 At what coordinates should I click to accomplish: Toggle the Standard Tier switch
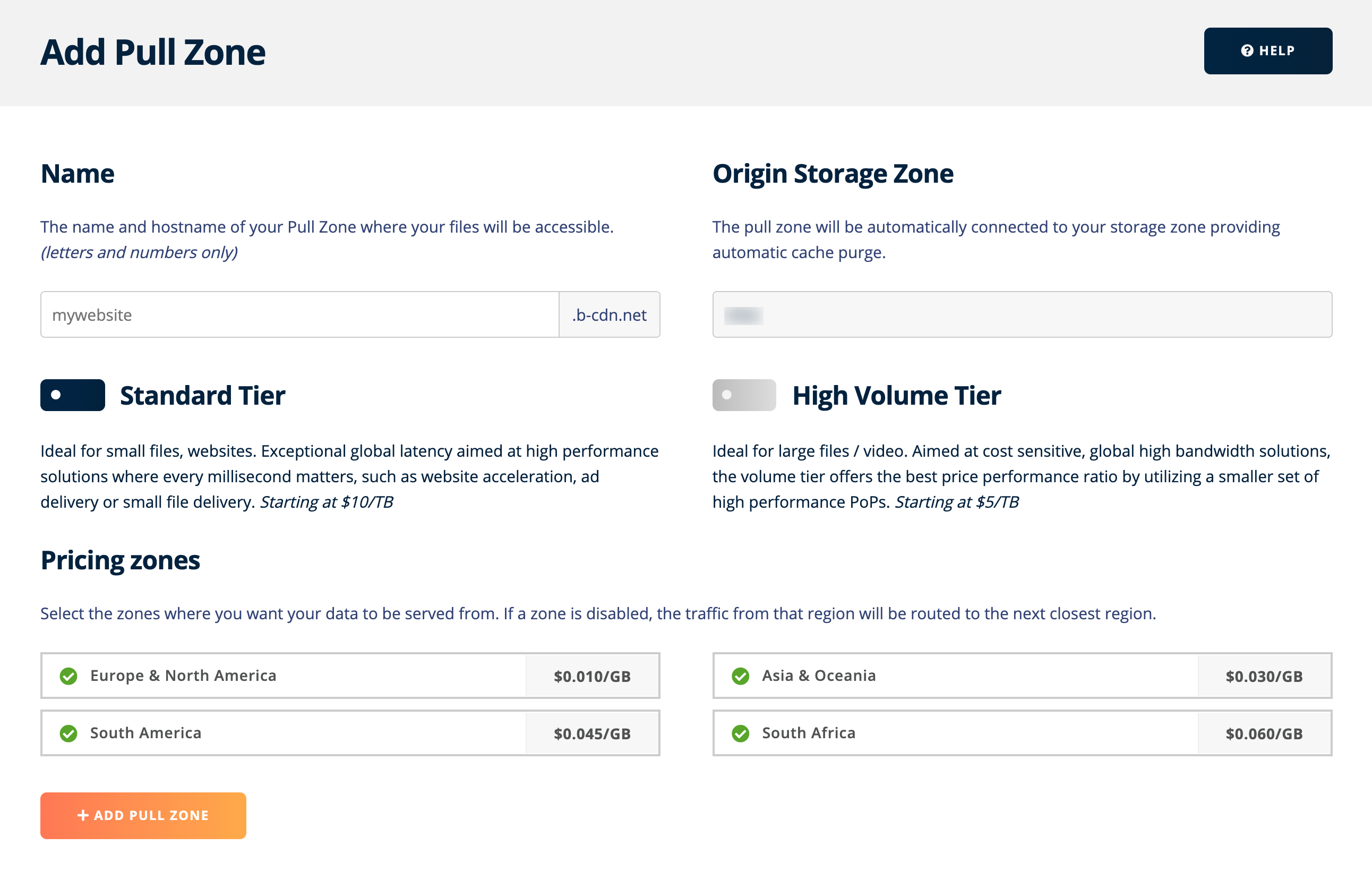(x=72, y=395)
